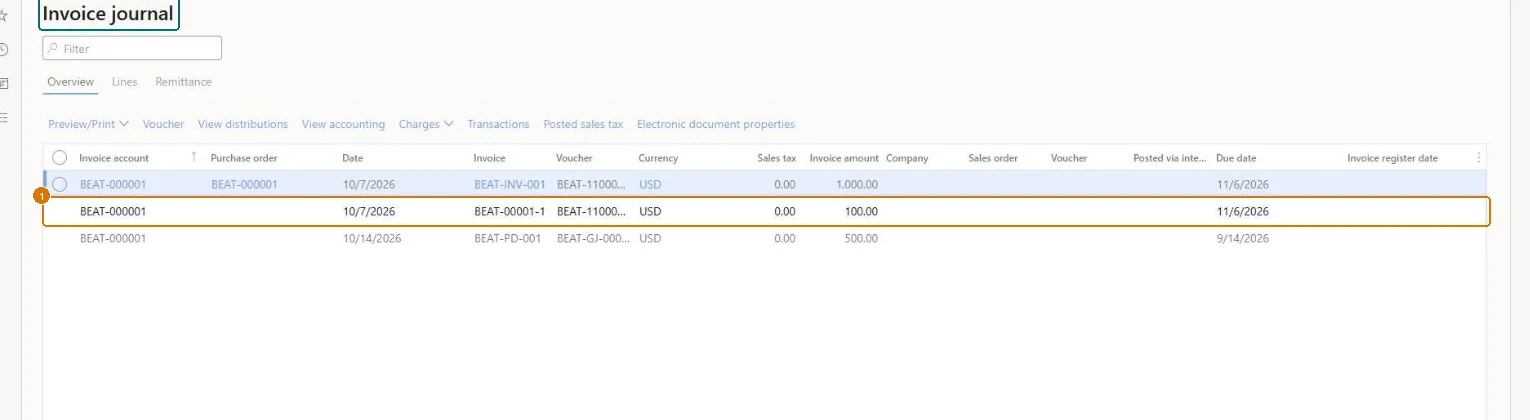The height and width of the screenshot is (420, 1530).
Task: Click invoice amount 100.00
Action: (862, 211)
